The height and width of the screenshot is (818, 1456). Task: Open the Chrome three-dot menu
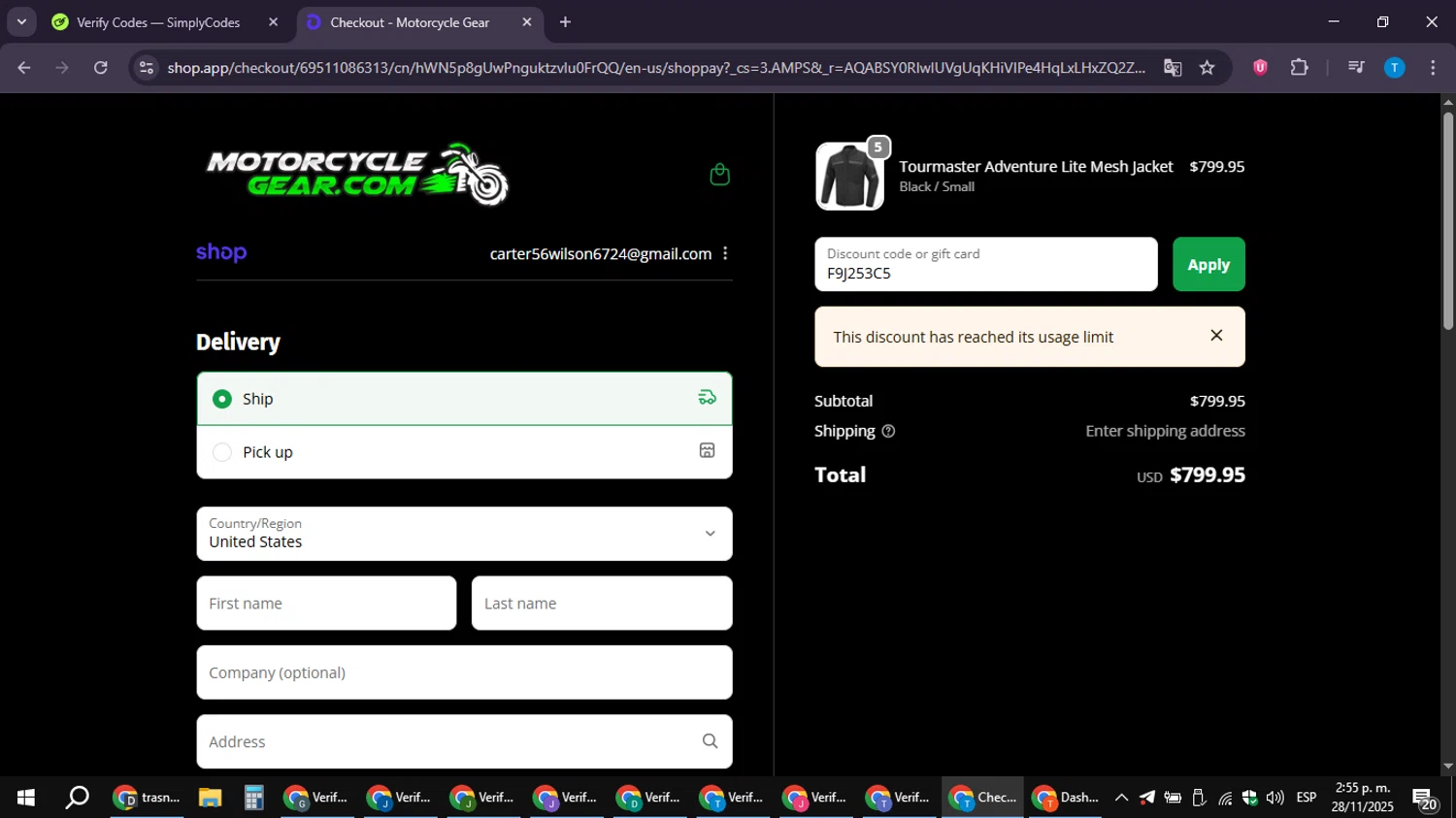1433,68
